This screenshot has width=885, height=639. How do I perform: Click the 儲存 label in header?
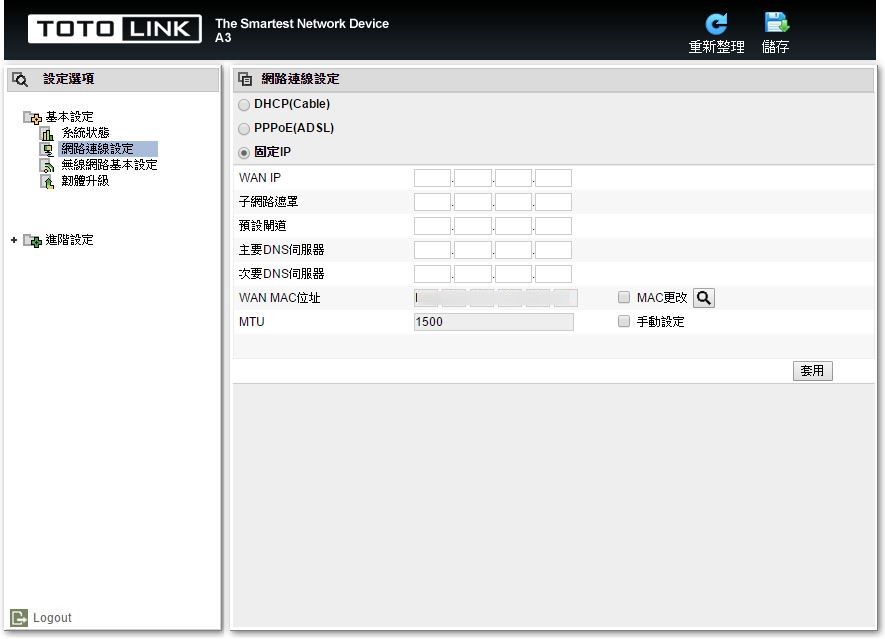(776, 47)
